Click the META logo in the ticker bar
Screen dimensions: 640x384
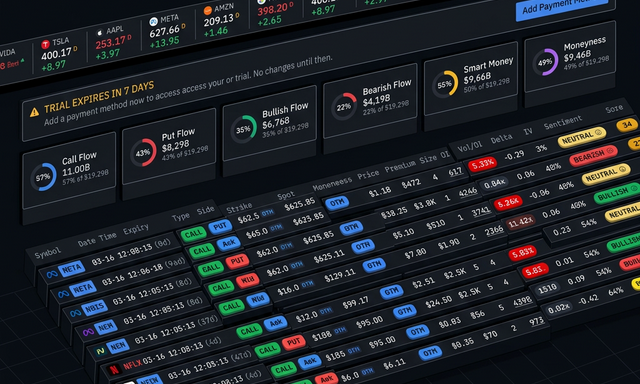[x=153, y=22]
